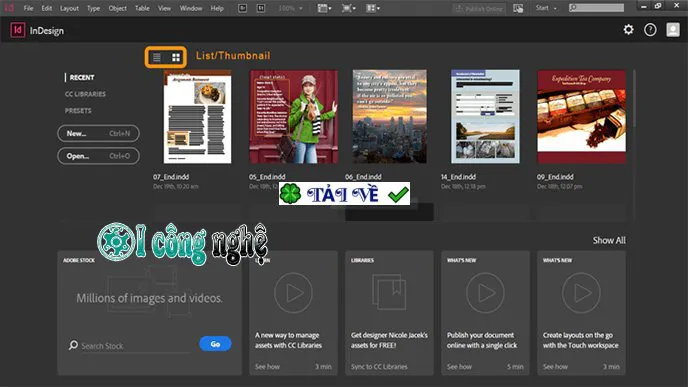Open the user profile icon
The height and width of the screenshot is (387, 688).
(x=673, y=29)
